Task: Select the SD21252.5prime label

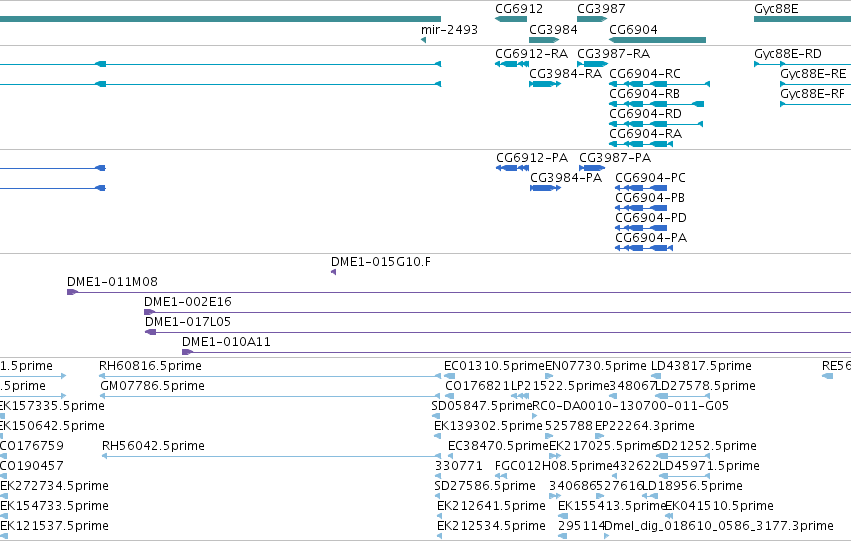Action: (x=706, y=447)
